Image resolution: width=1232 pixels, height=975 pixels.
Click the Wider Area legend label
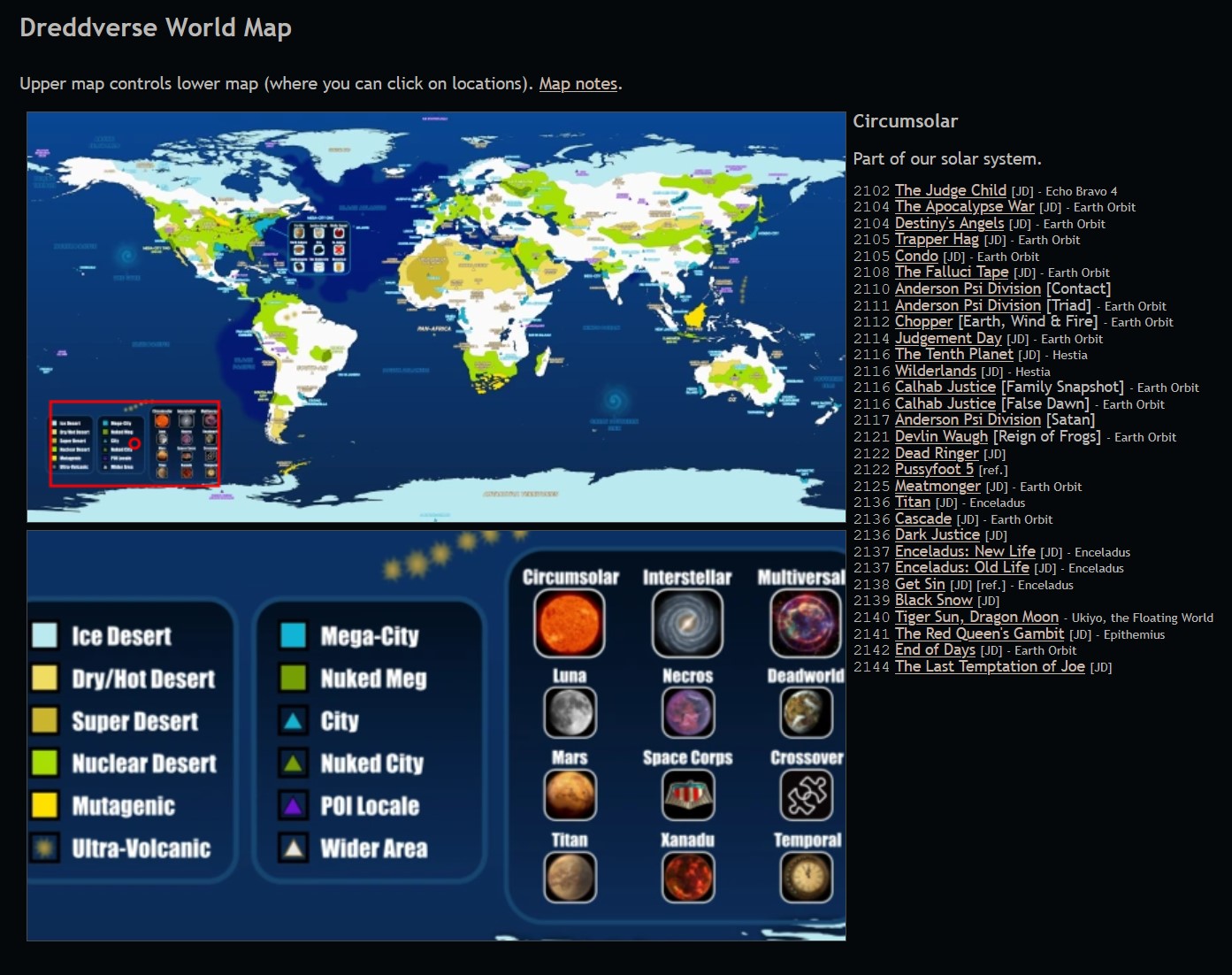[x=374, y=848]
